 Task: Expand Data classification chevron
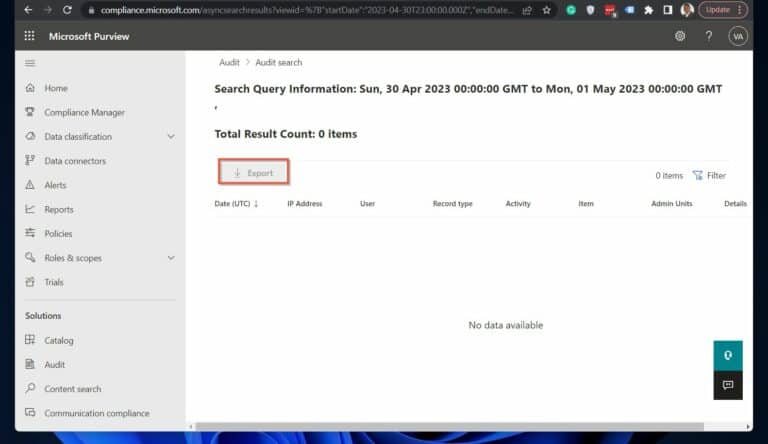[x=171, y=136]
